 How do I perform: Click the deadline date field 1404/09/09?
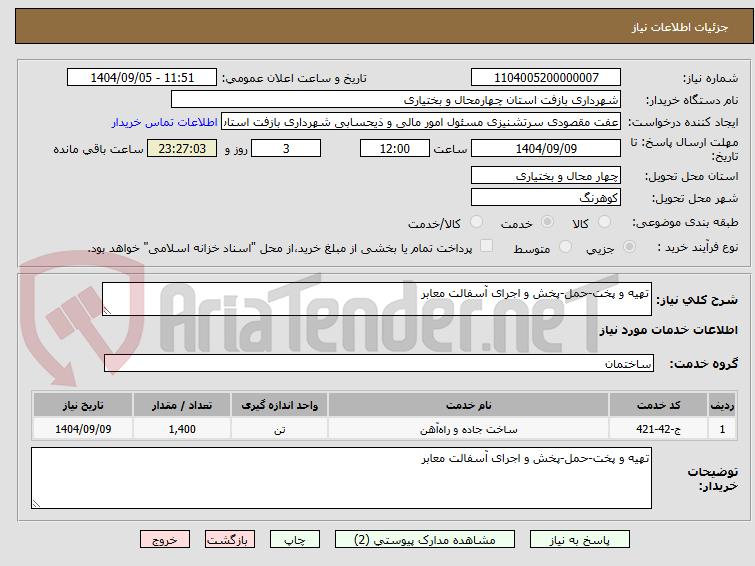point(546,148)
